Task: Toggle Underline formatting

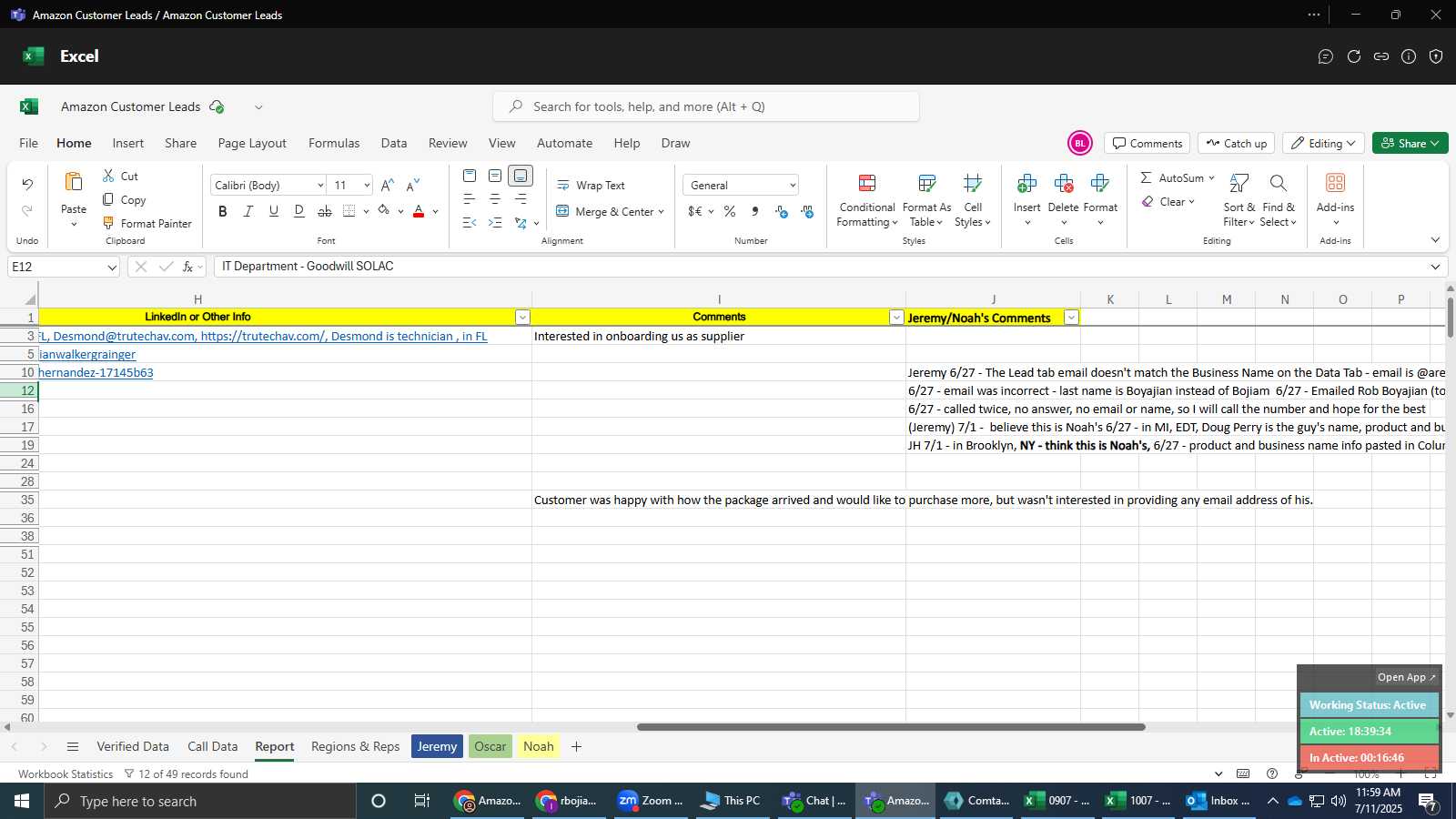Action: [273, 211]
